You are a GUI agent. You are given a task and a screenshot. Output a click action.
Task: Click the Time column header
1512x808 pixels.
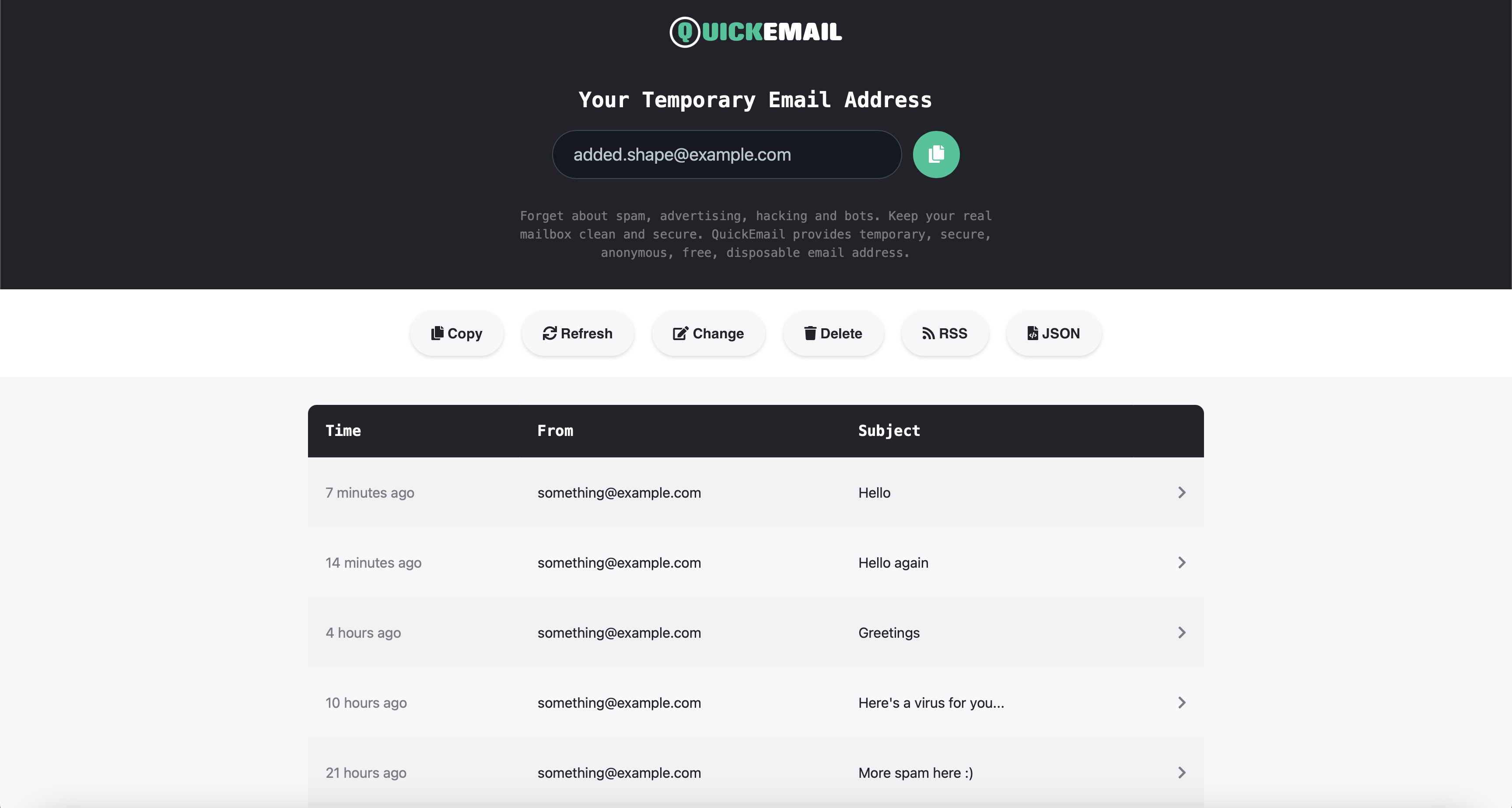[x=343, y=430]
